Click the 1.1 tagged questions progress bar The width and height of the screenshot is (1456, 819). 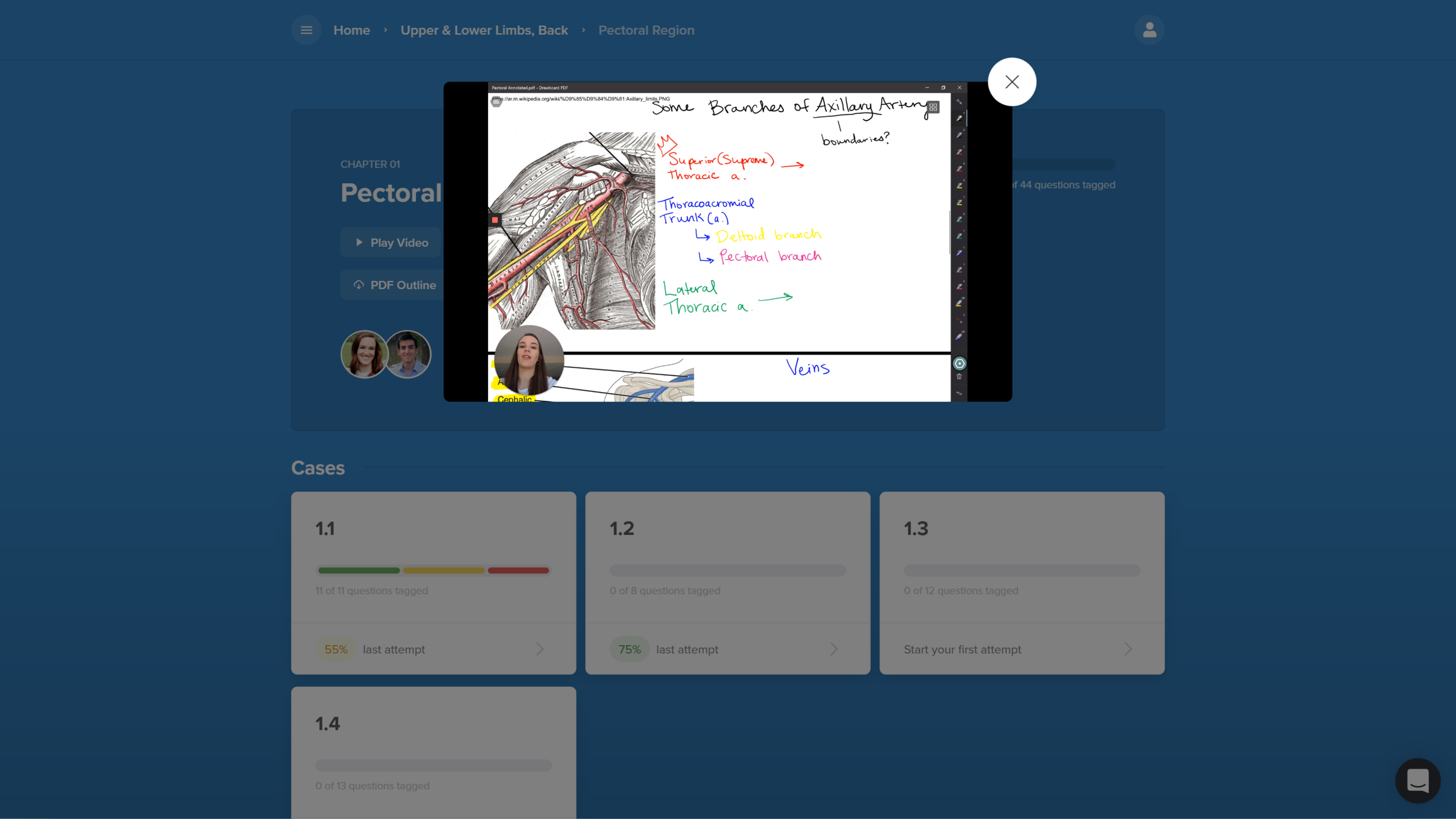(433, 570)
